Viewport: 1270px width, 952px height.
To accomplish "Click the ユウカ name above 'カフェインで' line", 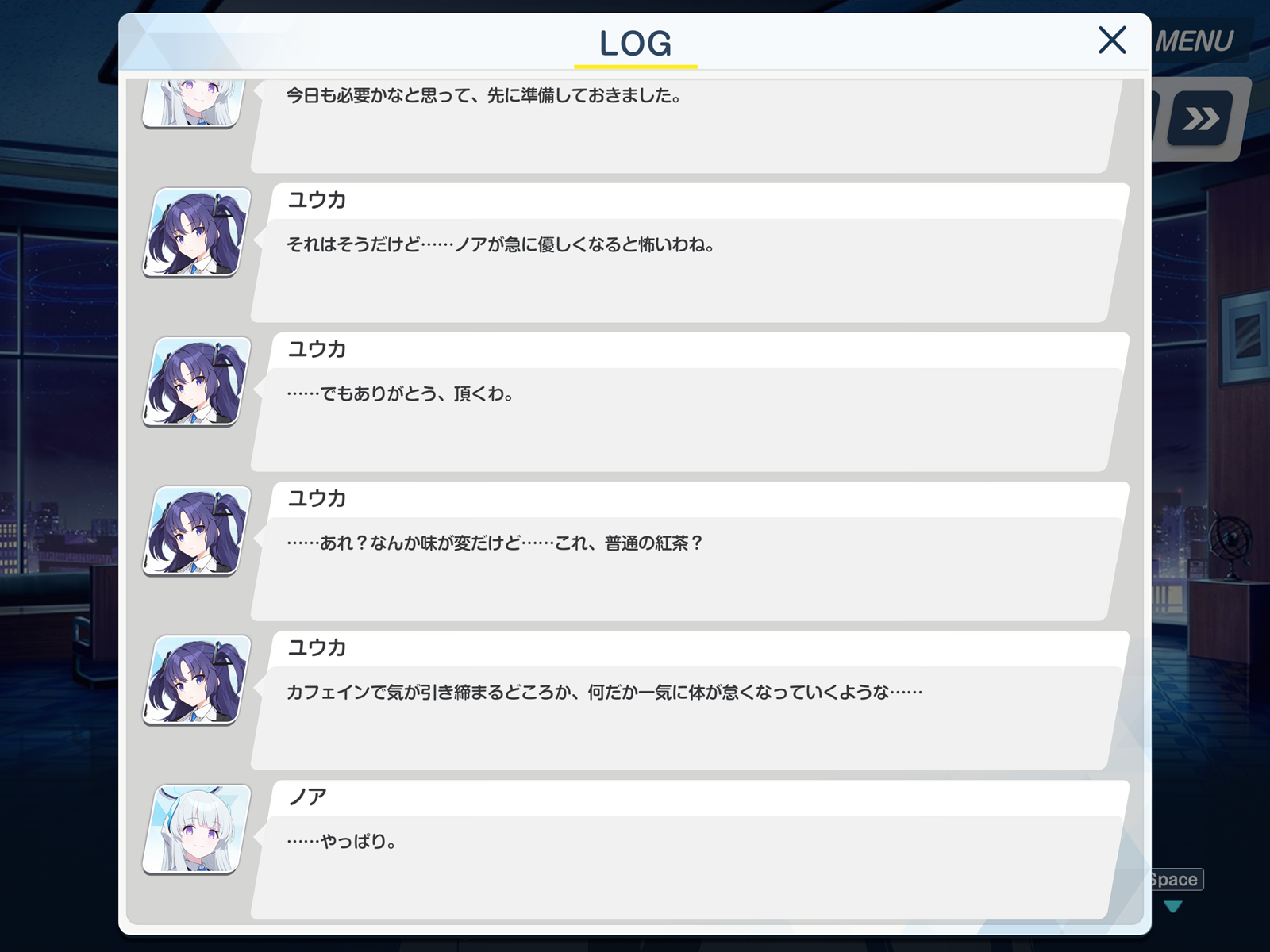I will tap(317, 647).
